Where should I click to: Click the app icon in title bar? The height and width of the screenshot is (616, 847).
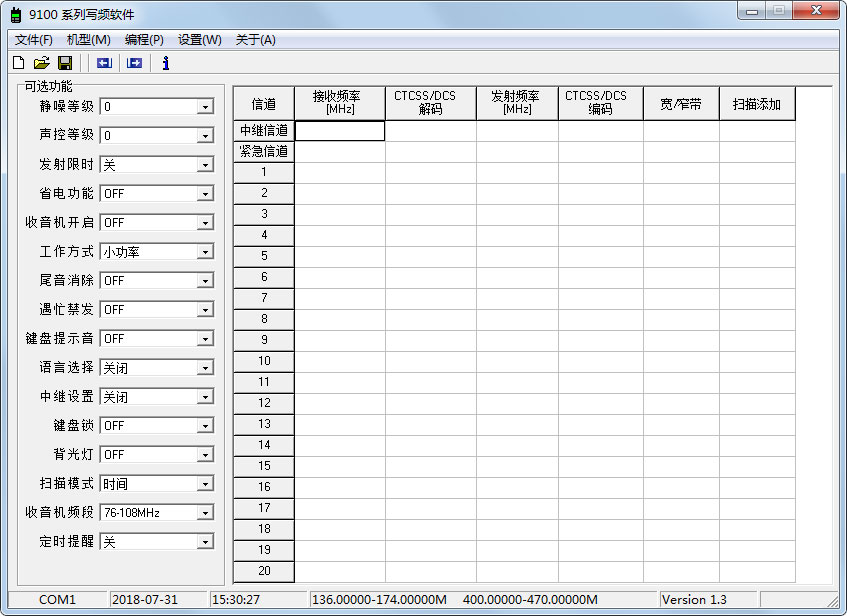tap(16, 15)
